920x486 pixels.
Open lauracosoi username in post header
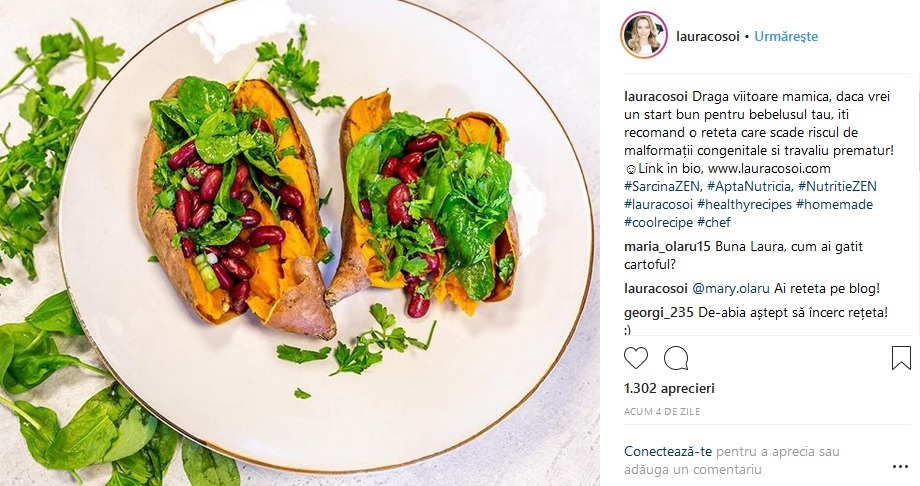[x=708, y=36]
